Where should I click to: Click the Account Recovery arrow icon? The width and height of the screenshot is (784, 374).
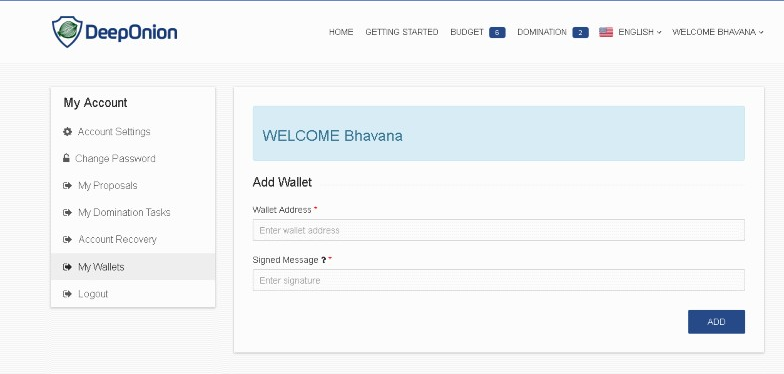[x=68, y=240]
